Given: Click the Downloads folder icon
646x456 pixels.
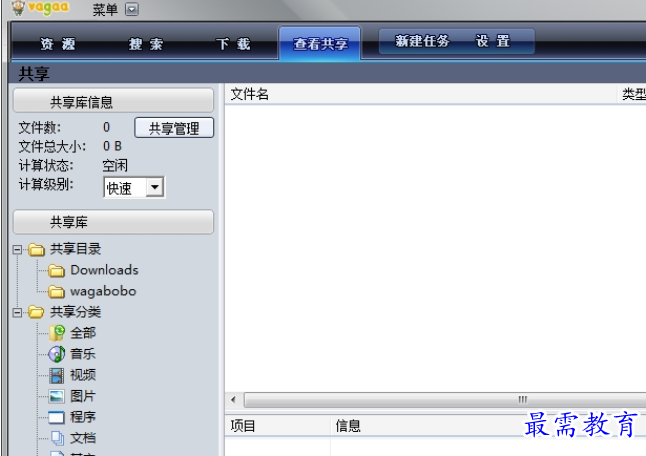Looking at the screenshot, I should [x=56, y=271].
